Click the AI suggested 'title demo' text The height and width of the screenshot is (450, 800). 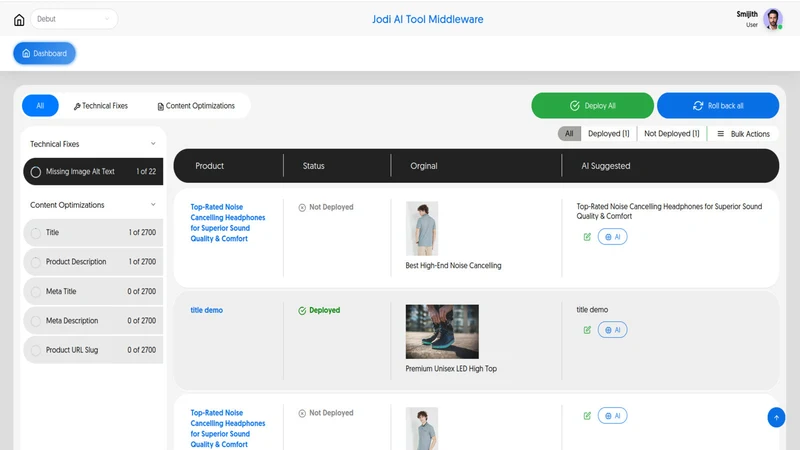click(592, 310)
